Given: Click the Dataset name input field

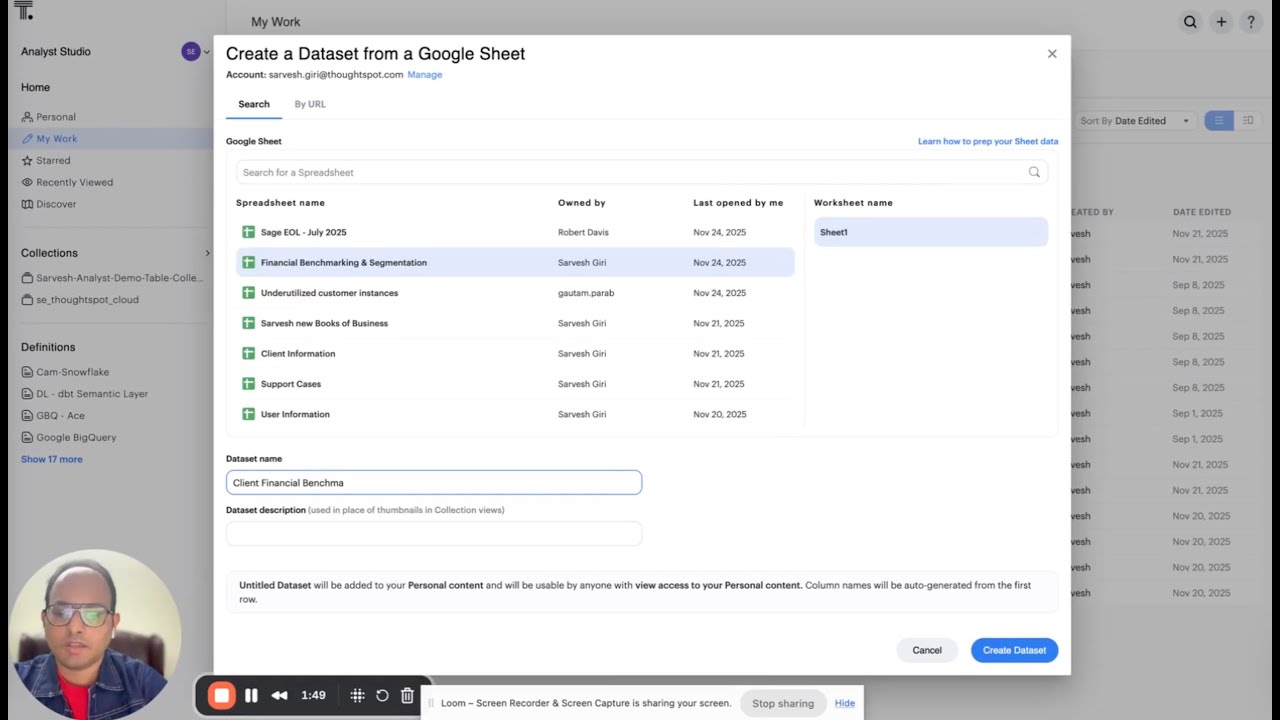Looking at the screenshot, I should [434, 482].
